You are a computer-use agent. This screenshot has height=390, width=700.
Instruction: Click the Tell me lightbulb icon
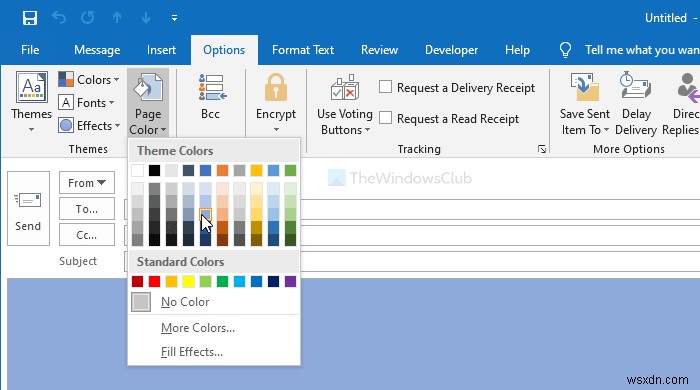click(565, 50)
